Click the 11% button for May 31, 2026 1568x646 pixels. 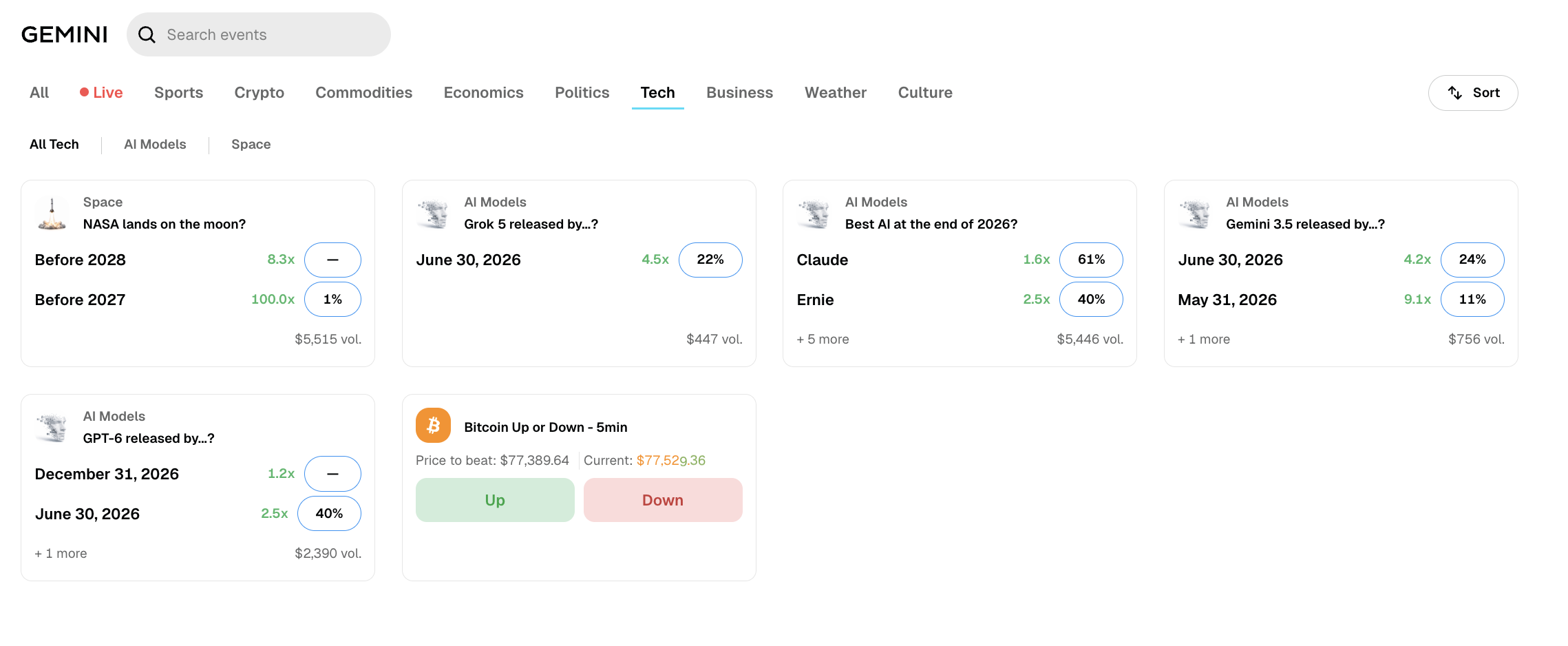click(1472, 300)
